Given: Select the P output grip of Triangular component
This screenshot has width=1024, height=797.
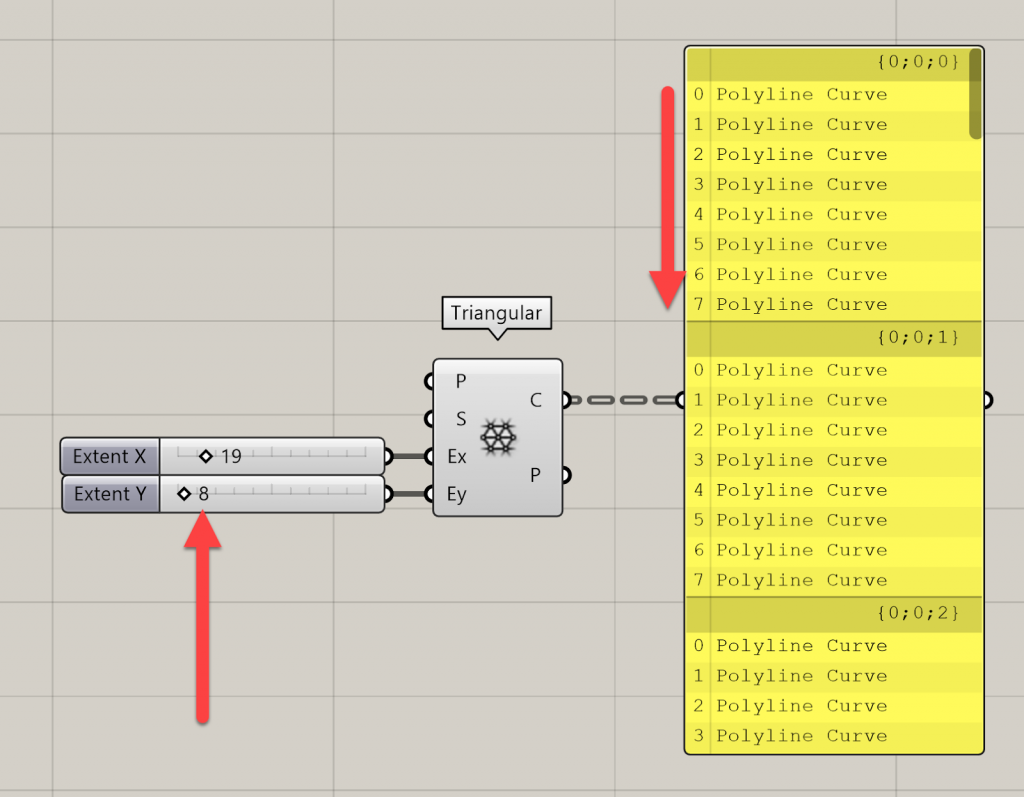Looking at the screenshot, I should tap(565, 475).
